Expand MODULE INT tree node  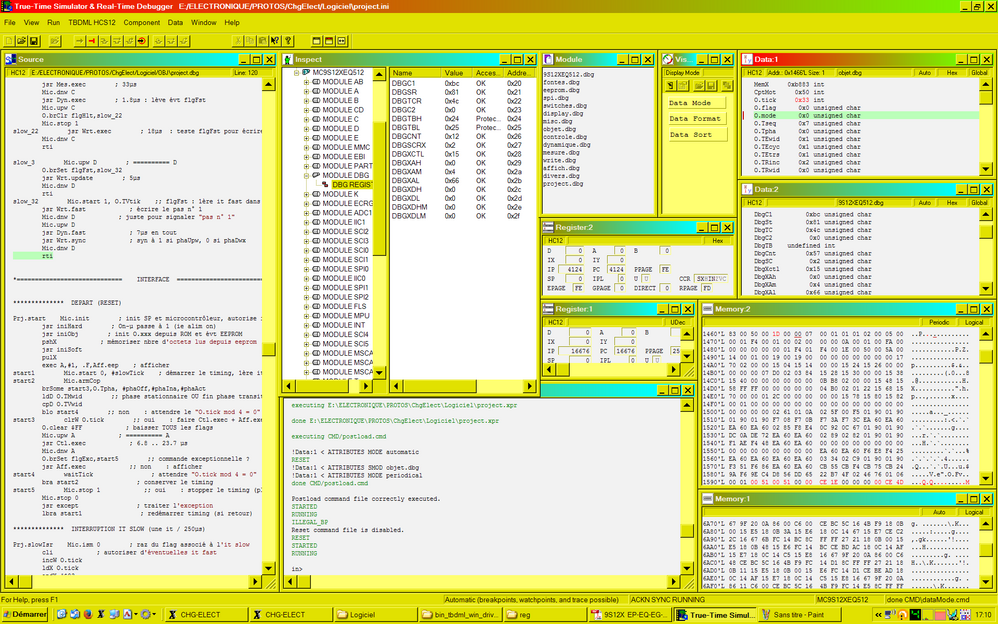coord(306,325)
